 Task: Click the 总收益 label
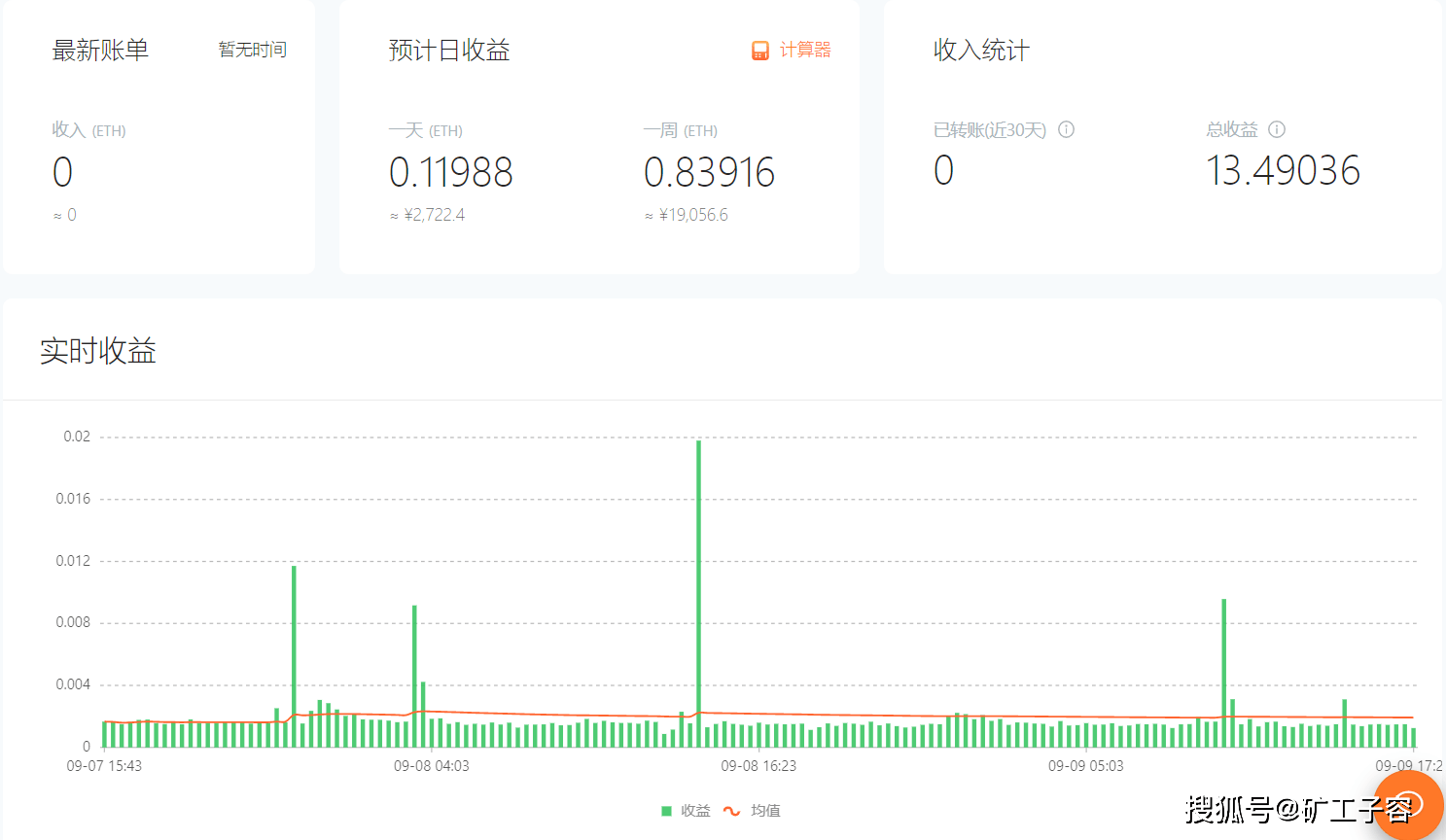[1232, 129]
